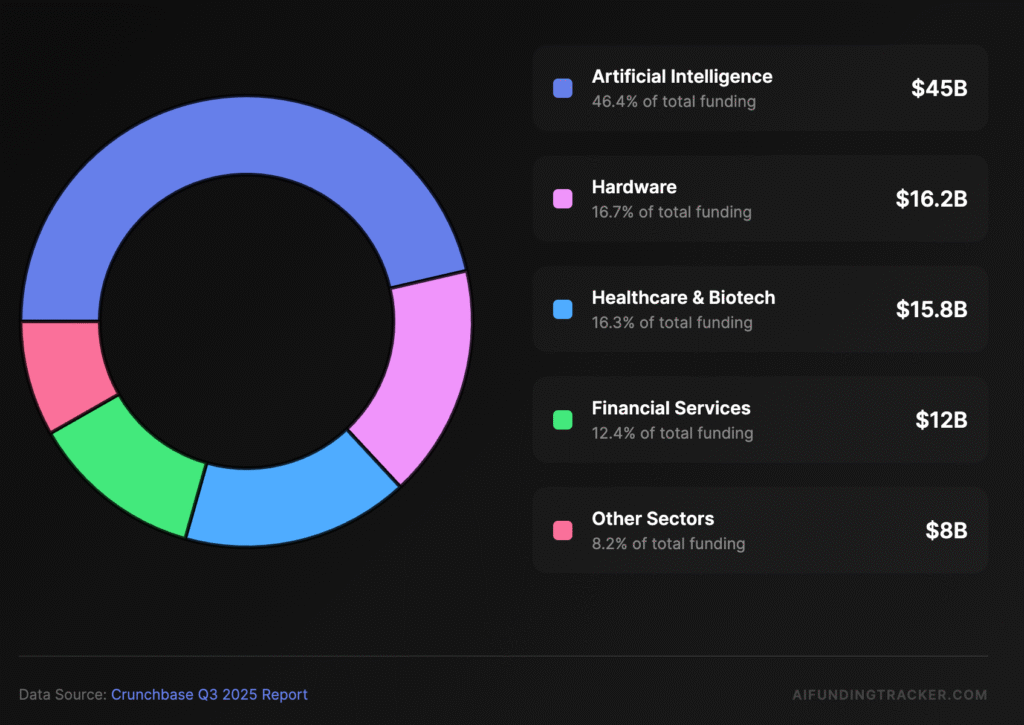Click the Artificial Intelligence purple-blue legend swatch
1024x725 pixels.
(x=563, y=88)
